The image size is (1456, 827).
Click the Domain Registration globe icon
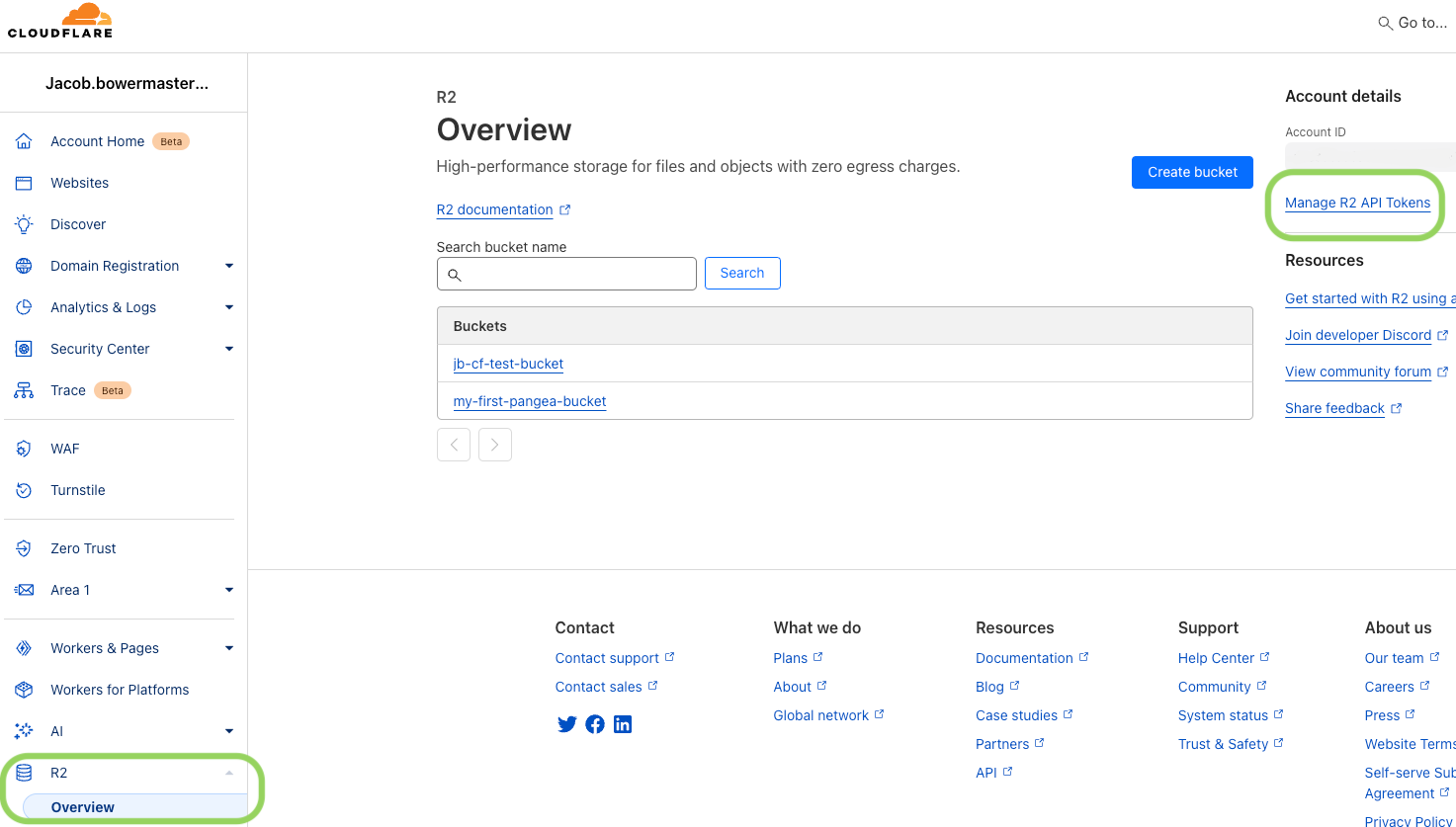point(24,266)
